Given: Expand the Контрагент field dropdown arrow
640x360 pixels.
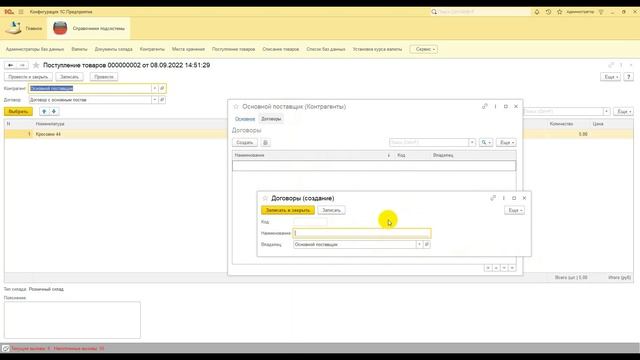Looking at the screenshot, I should tap(154, 88).
